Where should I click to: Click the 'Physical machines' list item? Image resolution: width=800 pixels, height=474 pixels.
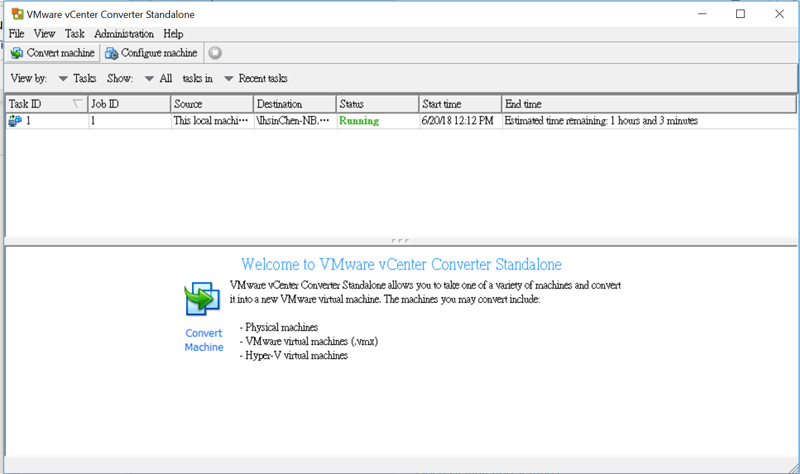(281, 327)
